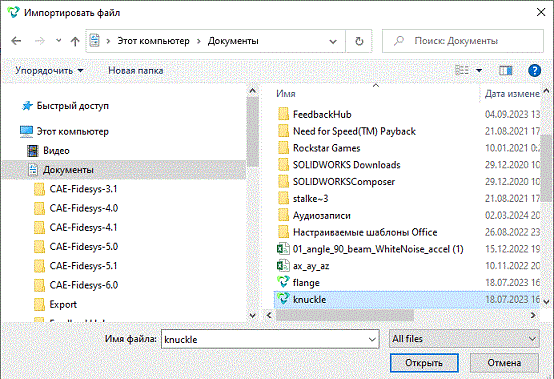Select Need for Speed(TM) Payback folder

[x=354, y=131]
